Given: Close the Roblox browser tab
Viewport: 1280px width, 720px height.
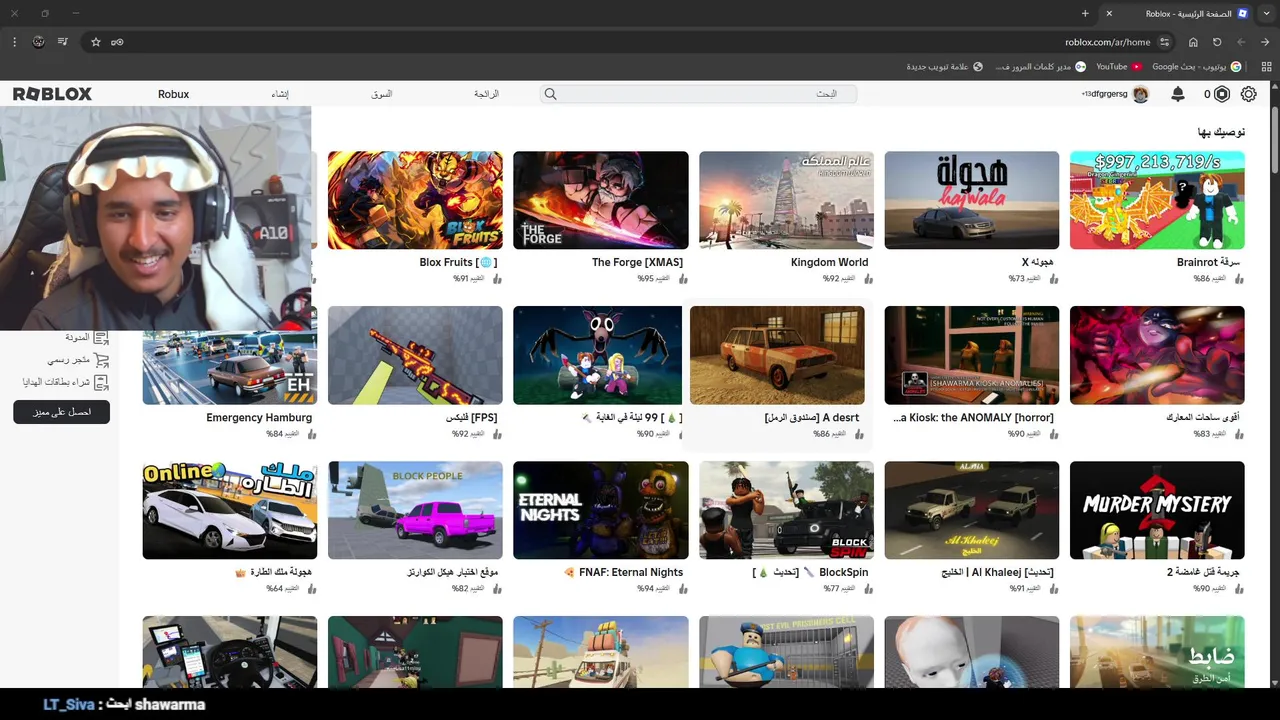Looking at the screenshot, I should [1109, 13].
